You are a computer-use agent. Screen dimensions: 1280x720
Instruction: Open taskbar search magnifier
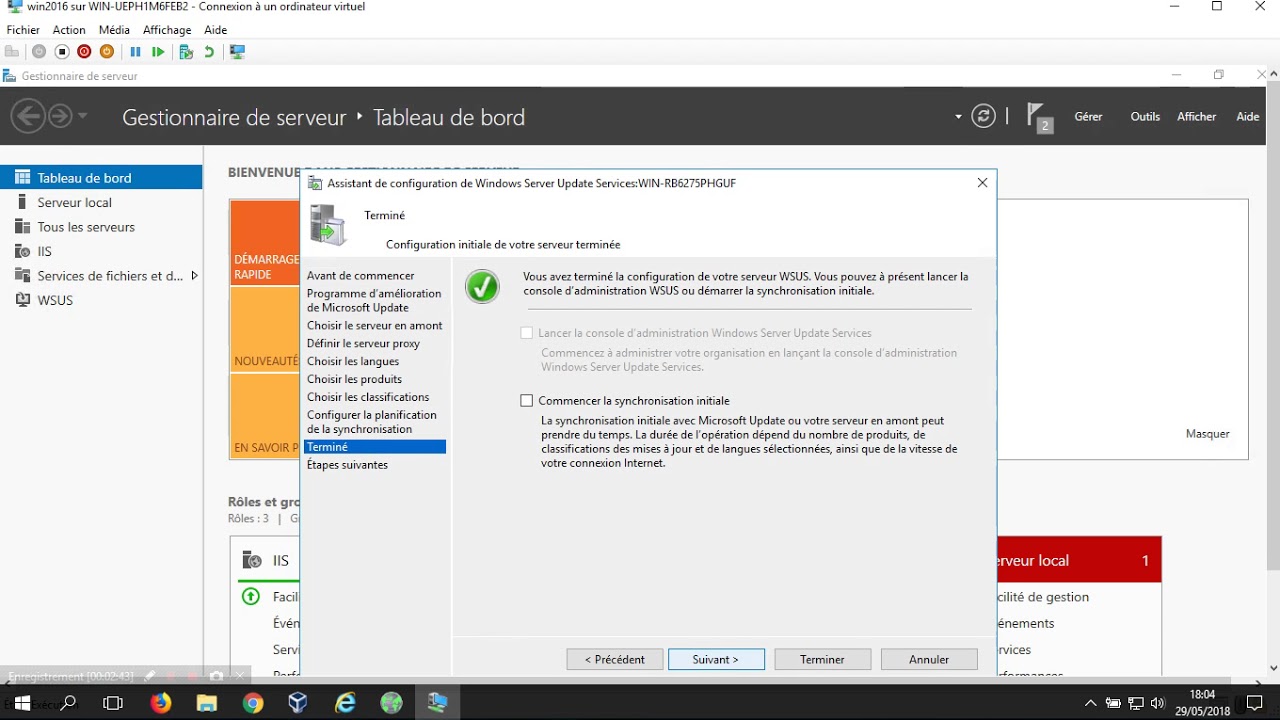69,704
